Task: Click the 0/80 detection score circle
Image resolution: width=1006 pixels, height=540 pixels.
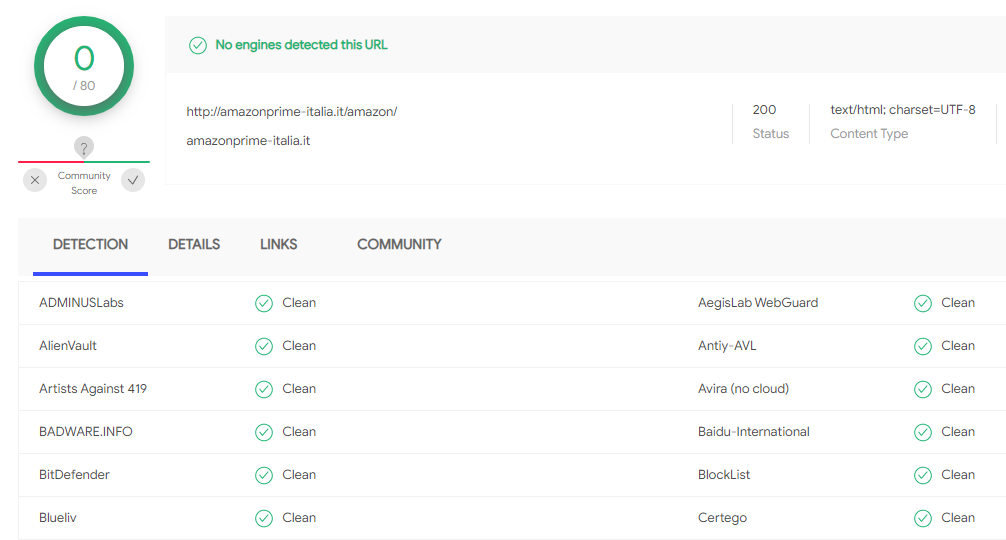Action: [84, 66]
